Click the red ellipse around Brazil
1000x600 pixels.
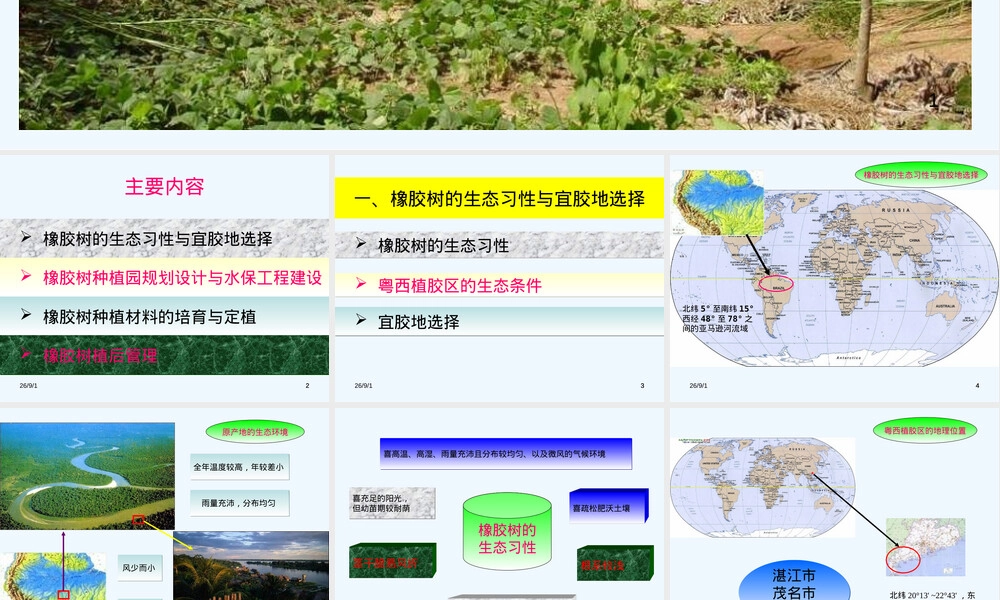tap(776, 284)
